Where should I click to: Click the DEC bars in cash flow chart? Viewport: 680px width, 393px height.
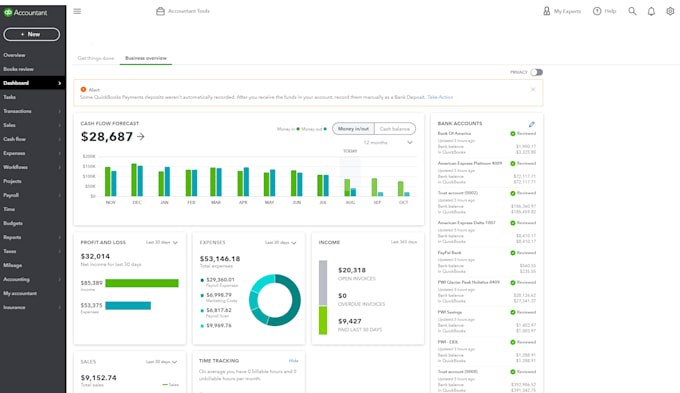pyautogui.click(x=137, y=180)
